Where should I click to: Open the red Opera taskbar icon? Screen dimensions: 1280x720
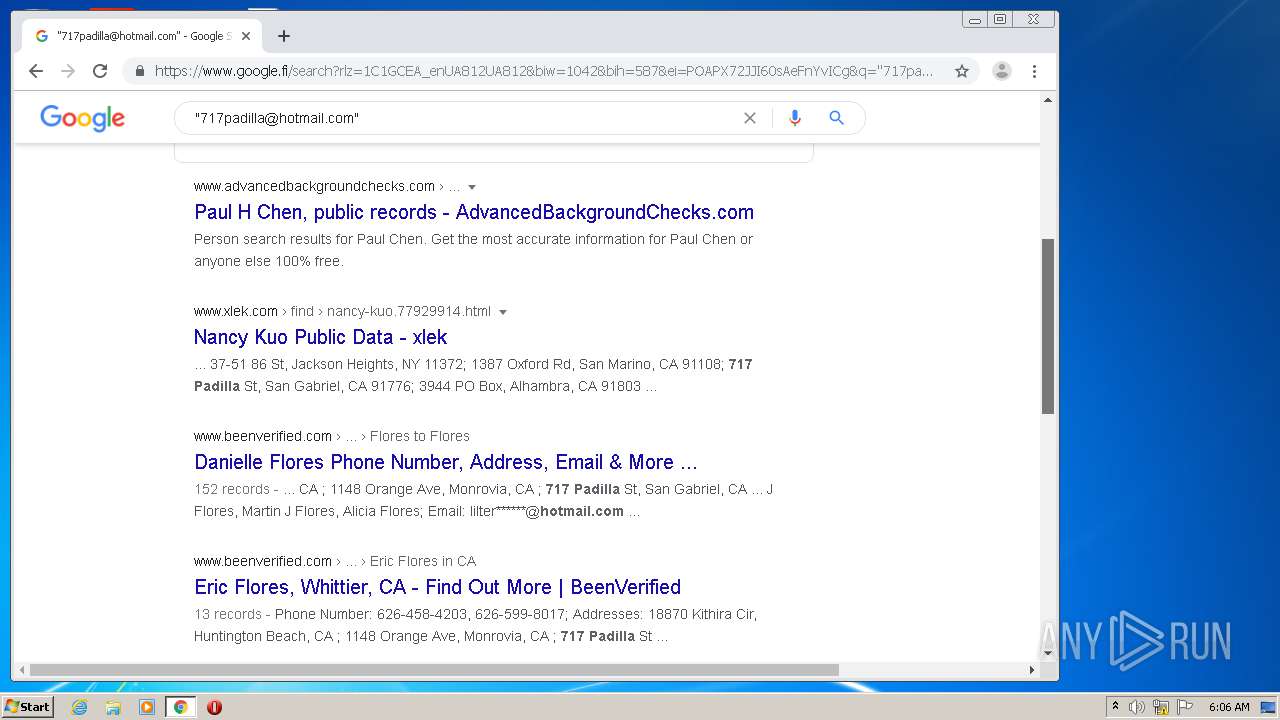(x=214, y=707)
